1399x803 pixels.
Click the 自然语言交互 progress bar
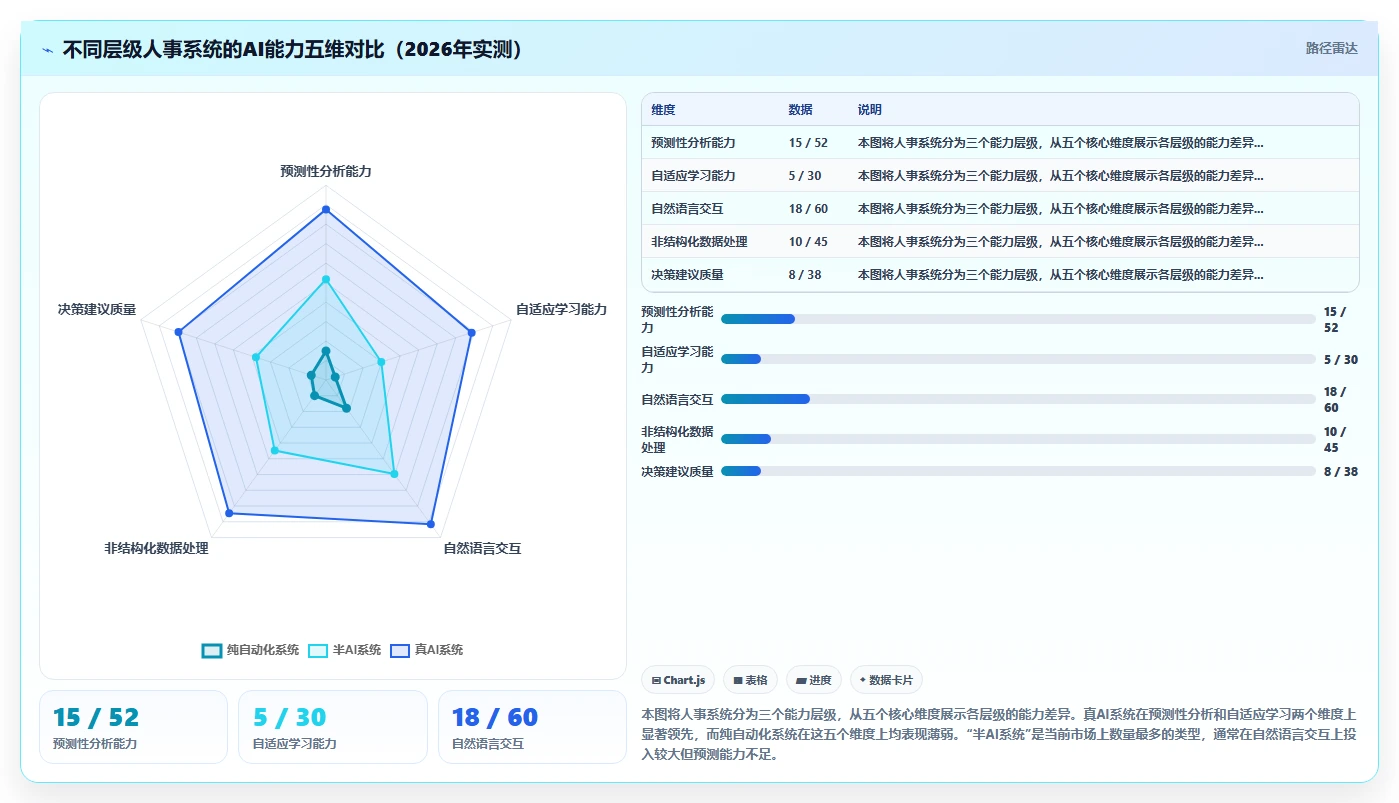pos(1018,399)
